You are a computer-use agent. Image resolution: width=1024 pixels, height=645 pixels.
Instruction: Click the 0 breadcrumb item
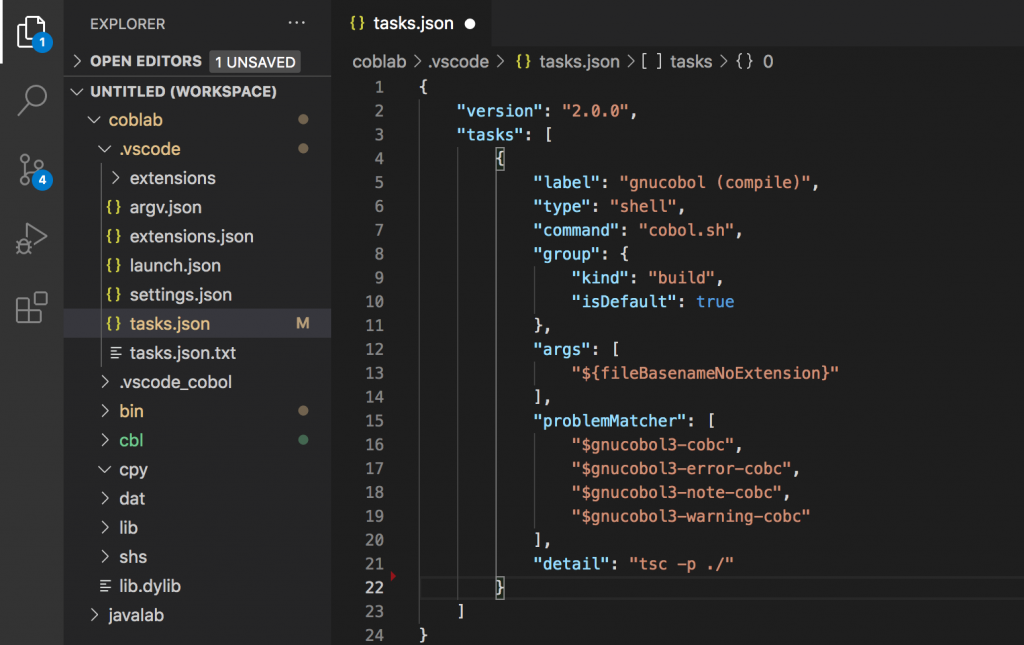click(768, 61)
